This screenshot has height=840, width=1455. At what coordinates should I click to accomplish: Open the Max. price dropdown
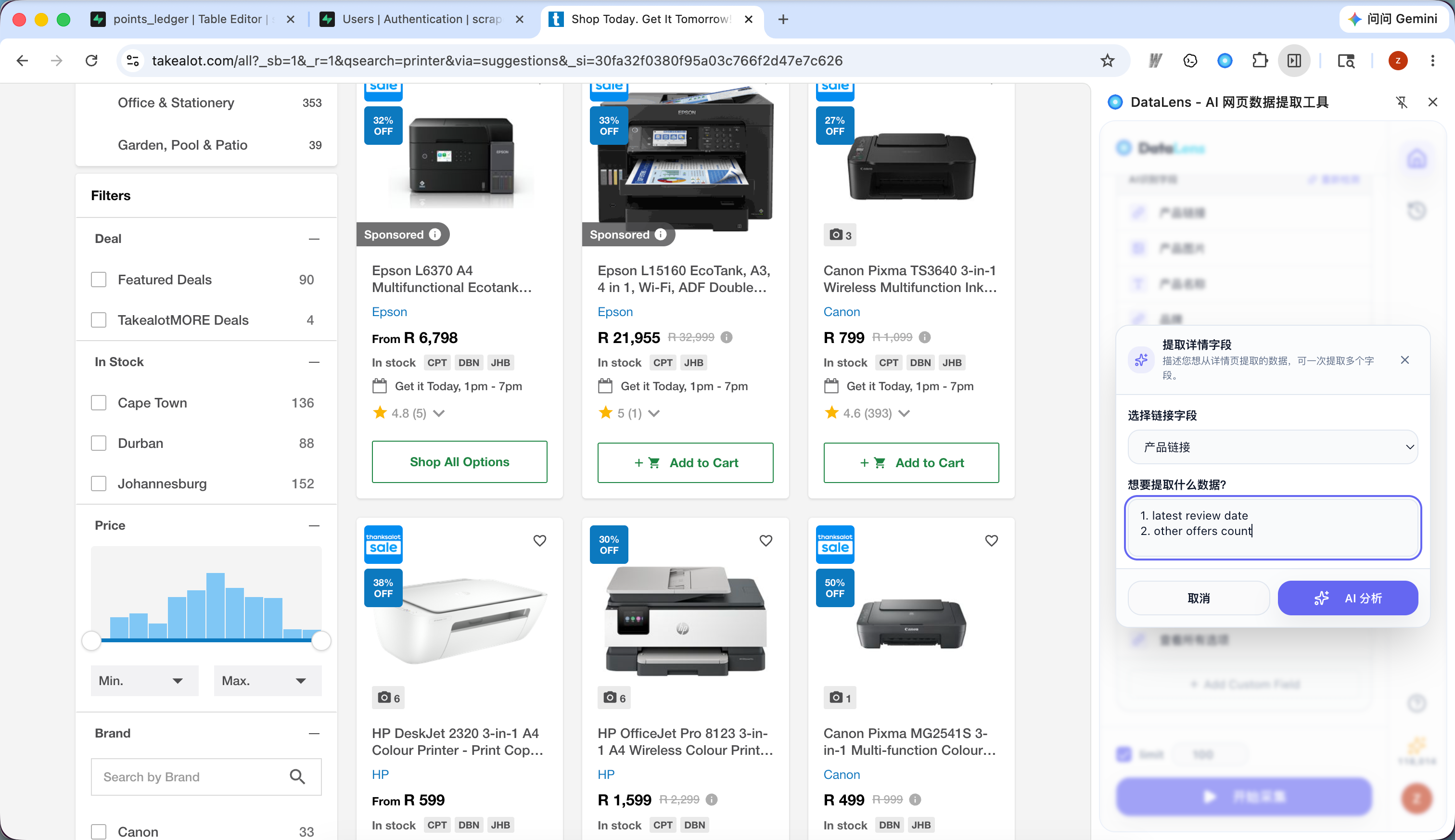pos(268,681)
